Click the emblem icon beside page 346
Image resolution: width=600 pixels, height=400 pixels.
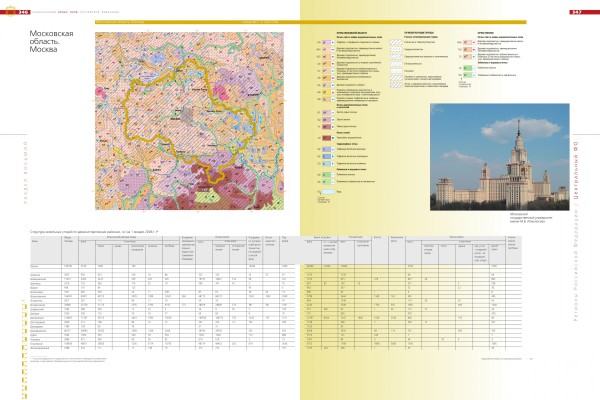tap(8, 11)
